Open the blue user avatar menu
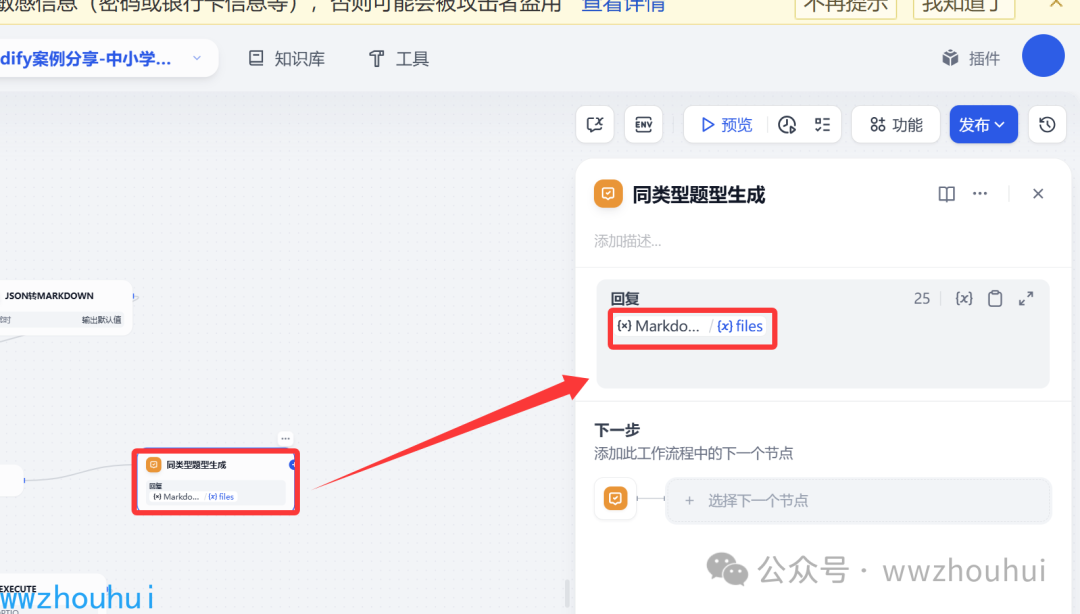Screen dimensions: 1080x614 [x=1043, y=56]
